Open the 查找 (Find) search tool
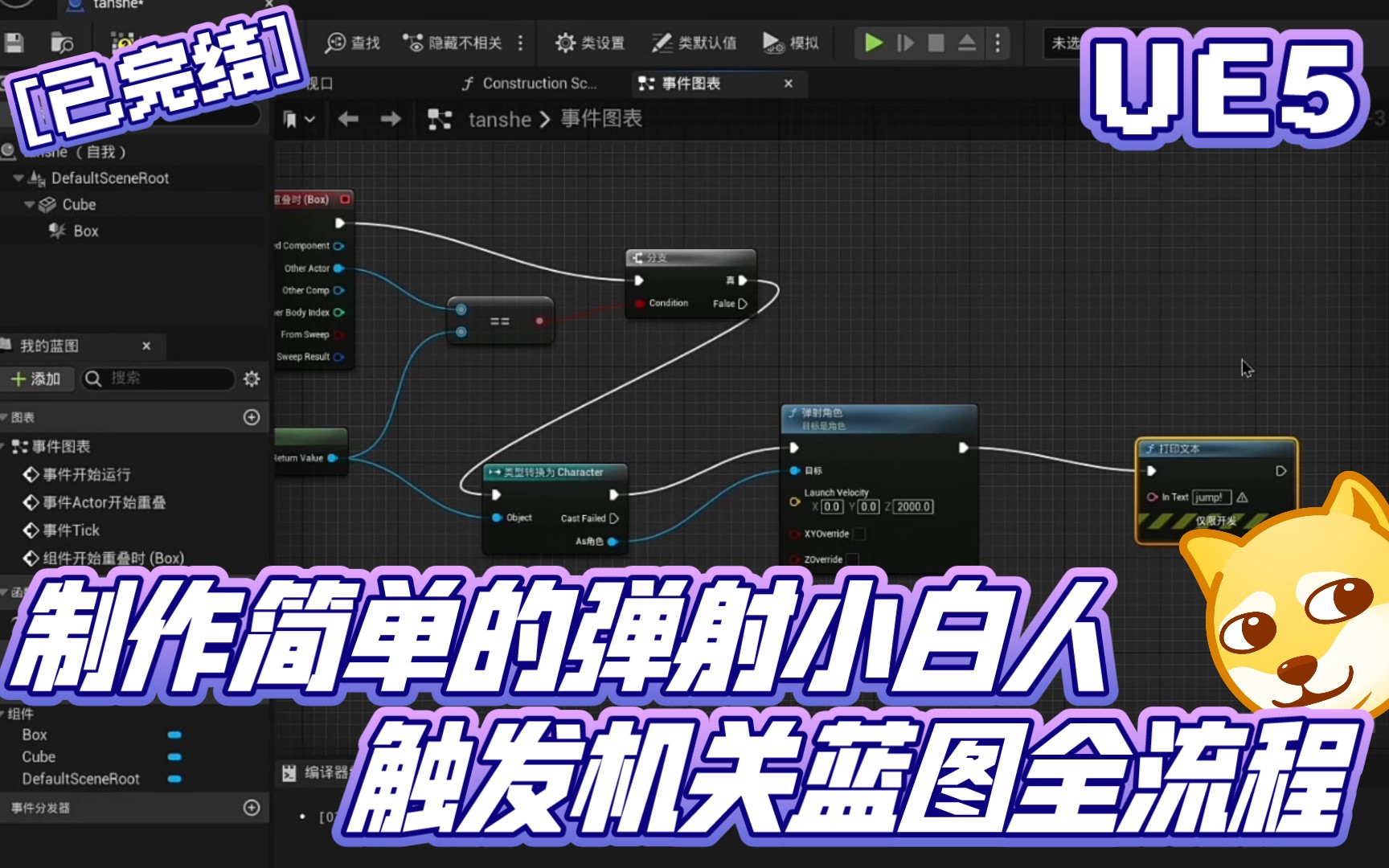Image resolution: width=1389 pixels, height=868 pixels. point(354,43)
